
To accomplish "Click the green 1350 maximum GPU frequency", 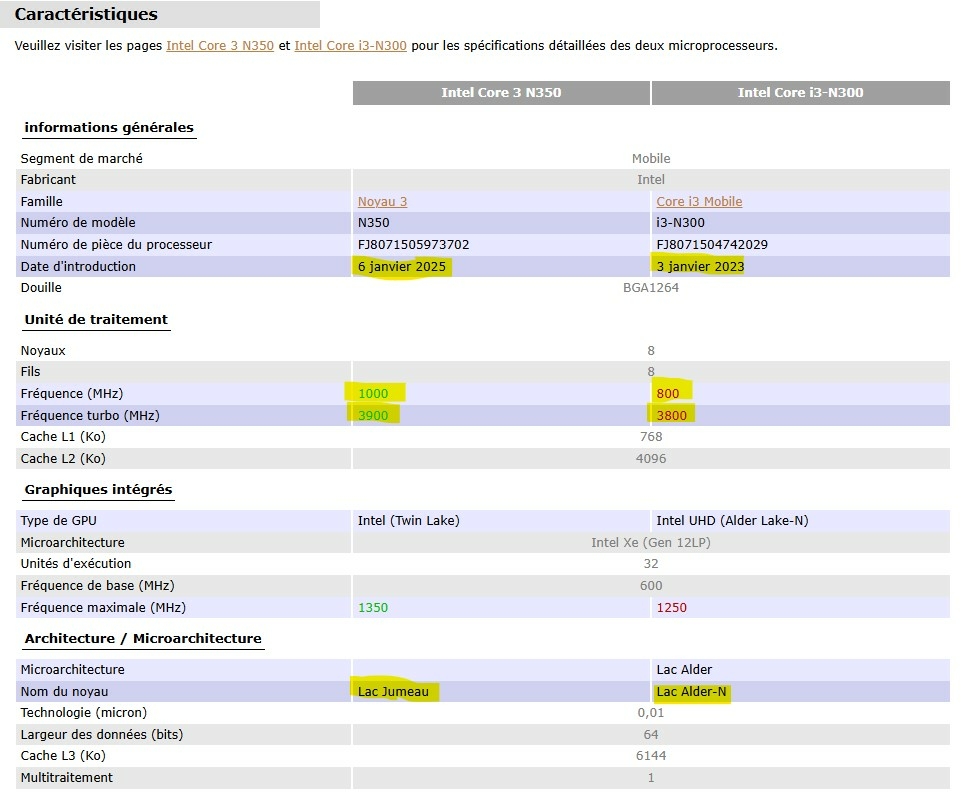I will (372, 607).
